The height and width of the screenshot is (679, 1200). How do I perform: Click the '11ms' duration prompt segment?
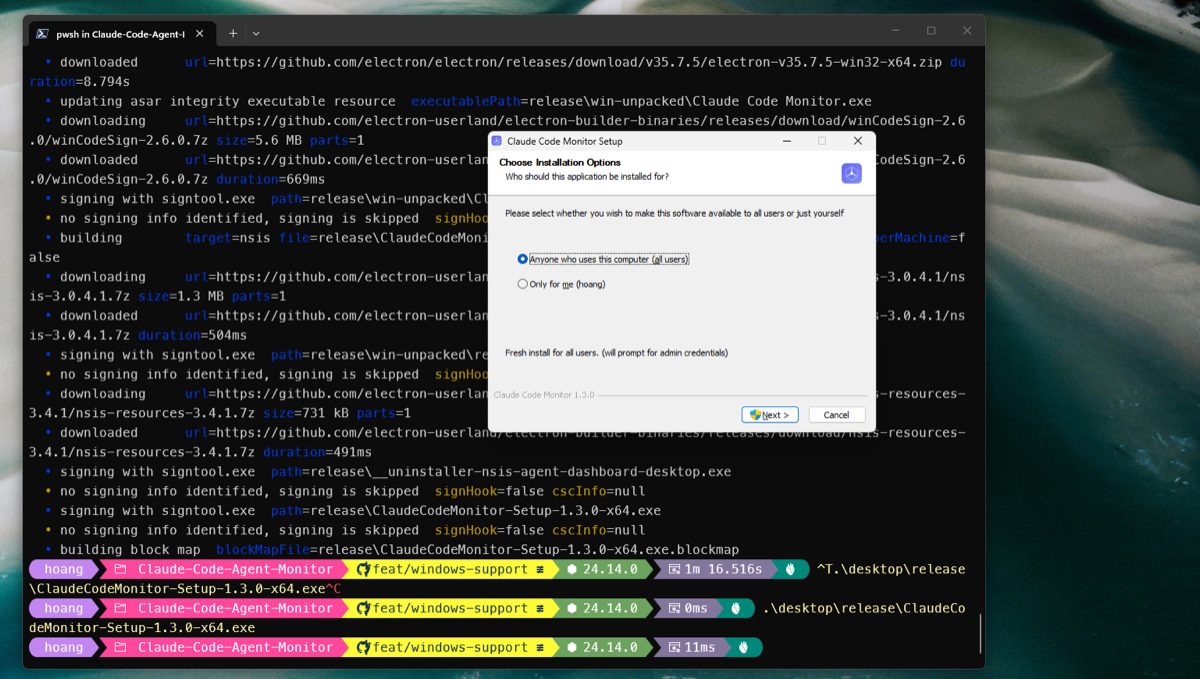(692, 647)
